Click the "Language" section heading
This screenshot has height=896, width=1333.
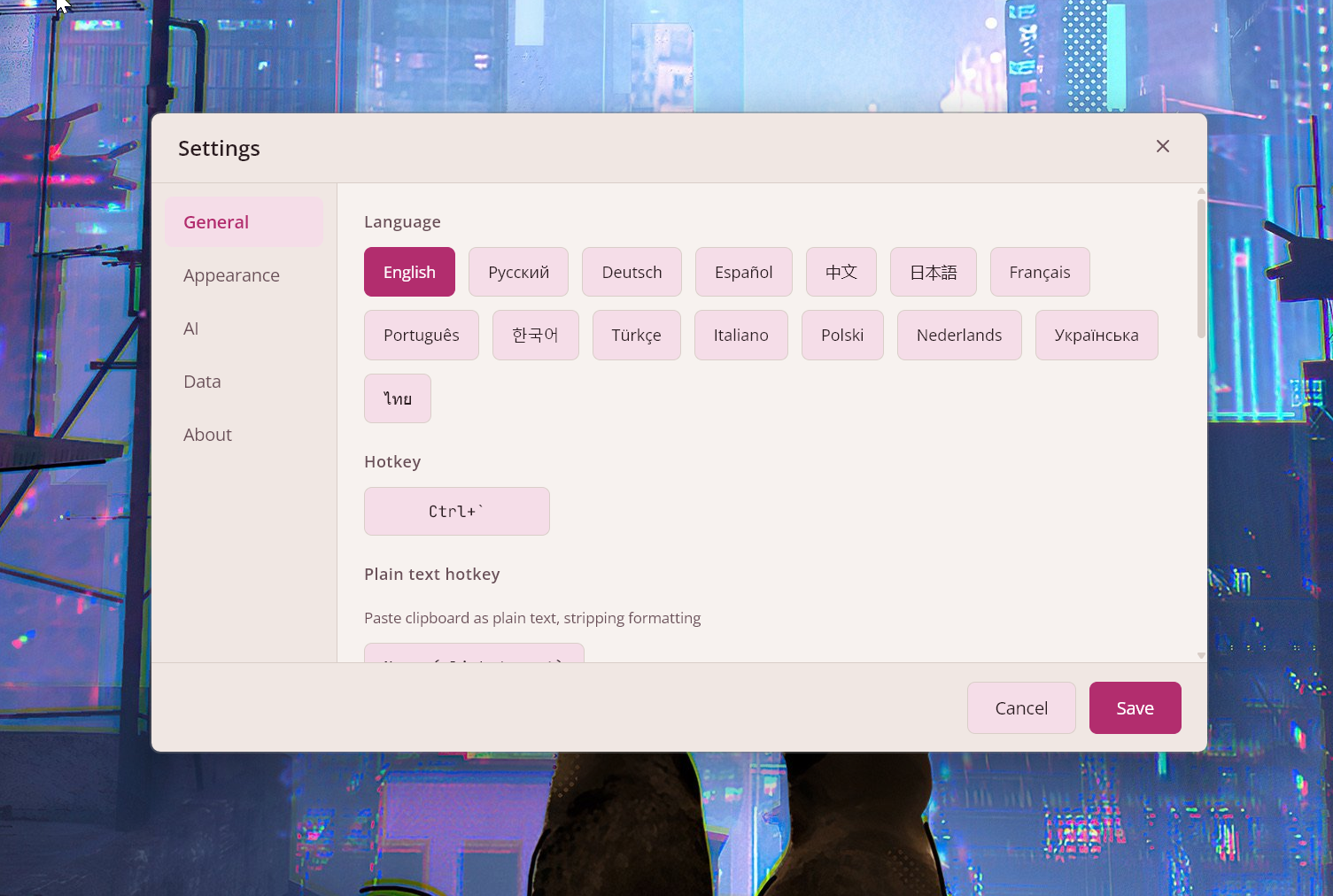tap(402, 222)
